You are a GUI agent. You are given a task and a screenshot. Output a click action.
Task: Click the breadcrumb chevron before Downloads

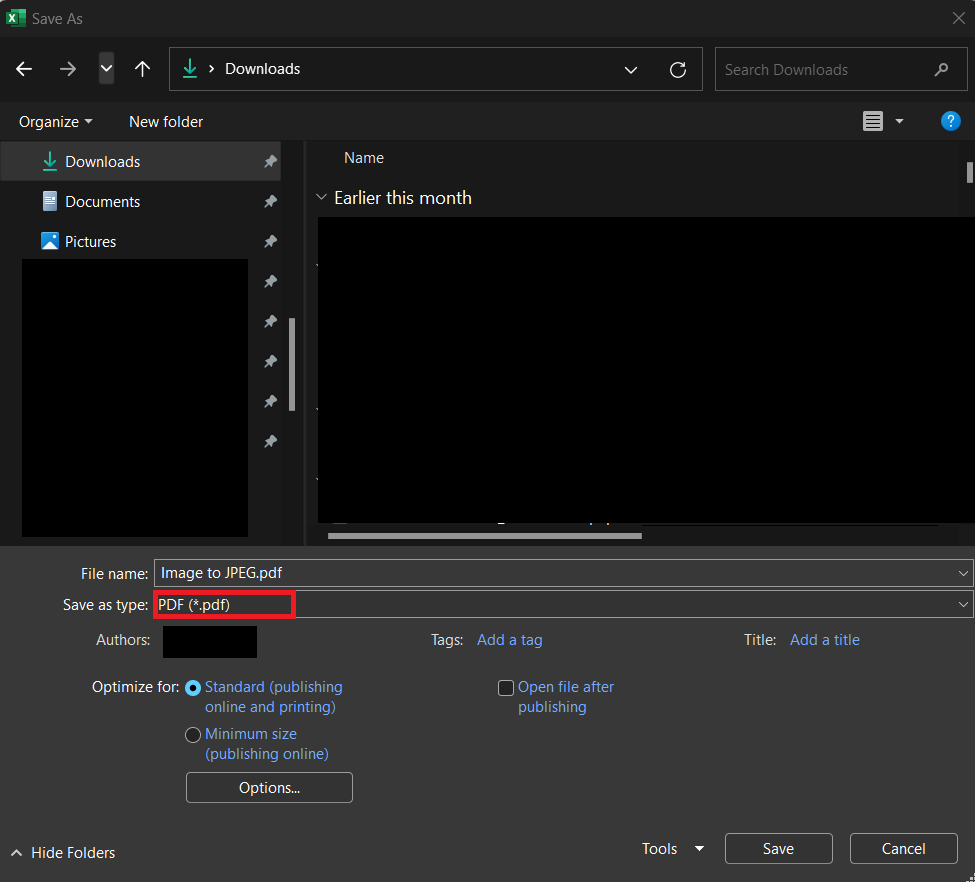pos(211,69)
